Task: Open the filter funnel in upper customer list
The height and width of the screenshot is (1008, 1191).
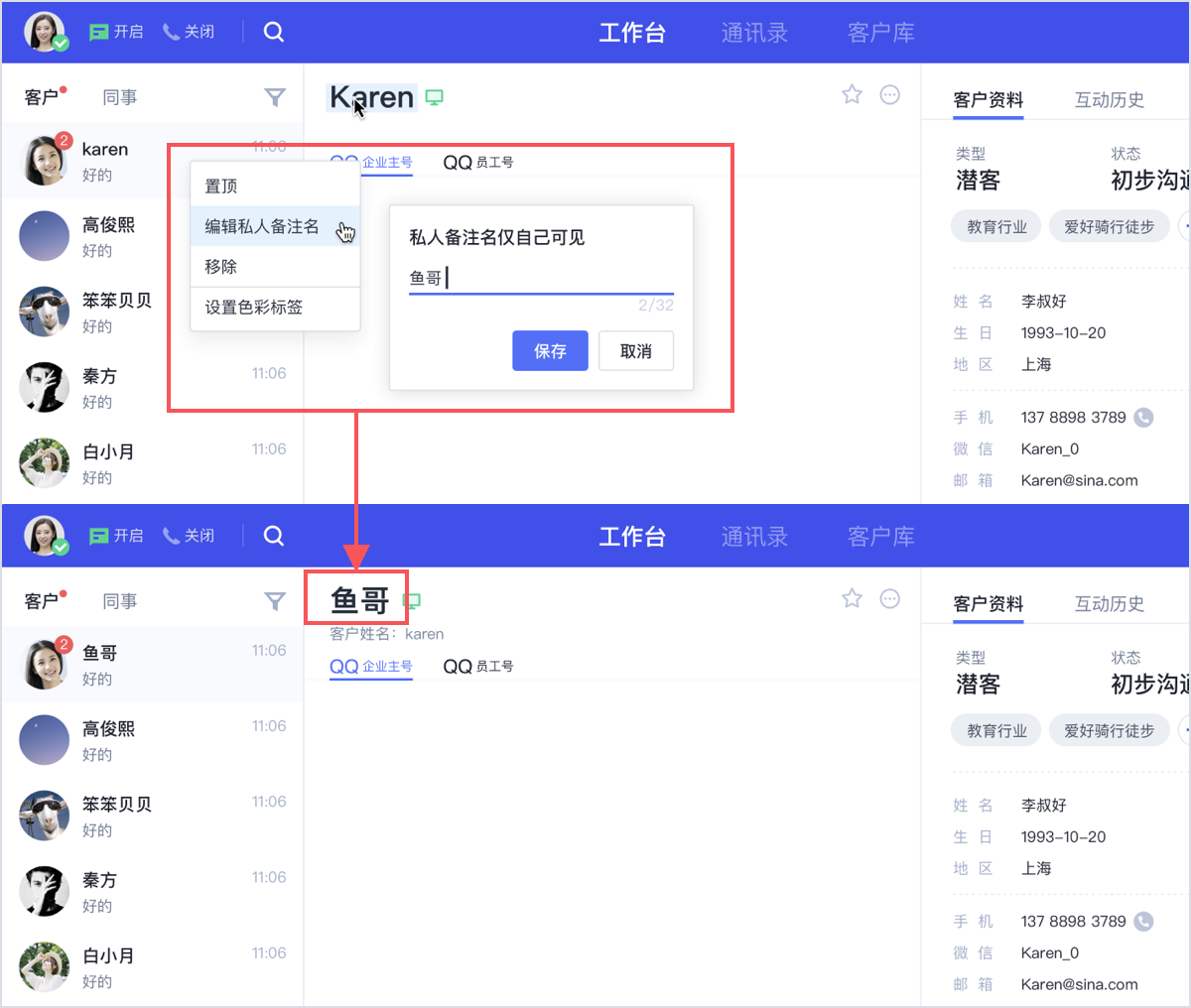Action: click(x=275, y=97)
